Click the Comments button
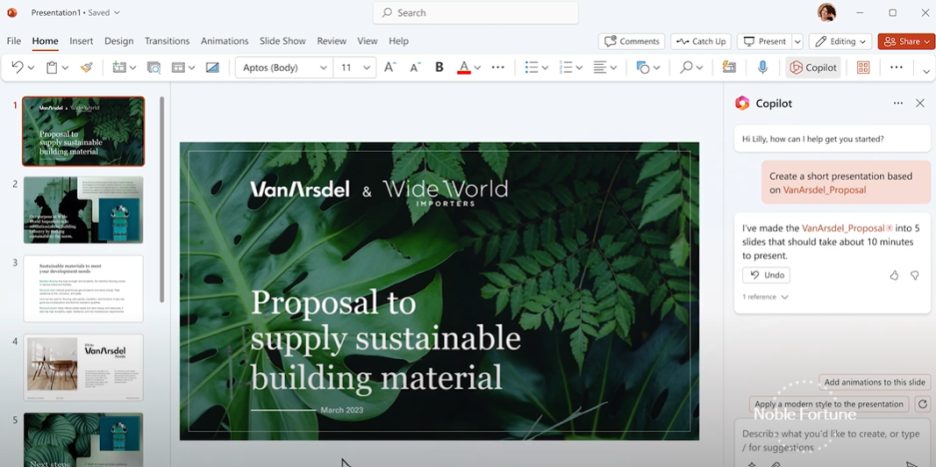The width and height of the screenshot is (936, 467). pos(632,41)
